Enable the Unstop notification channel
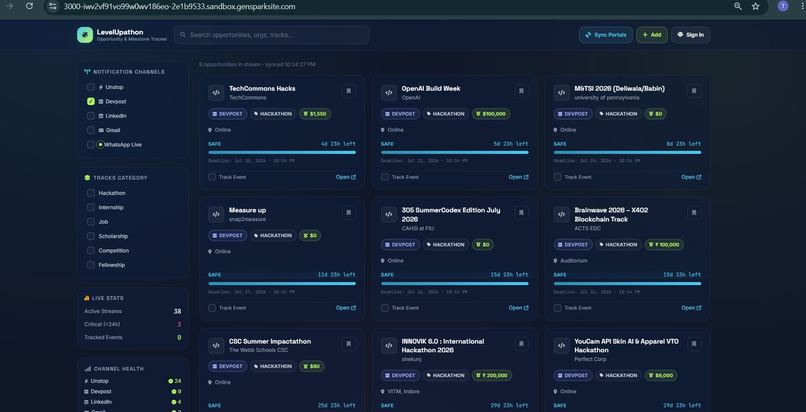Image resolution: width=806 pixels, height=412 pixels. [x=90, y=87]
